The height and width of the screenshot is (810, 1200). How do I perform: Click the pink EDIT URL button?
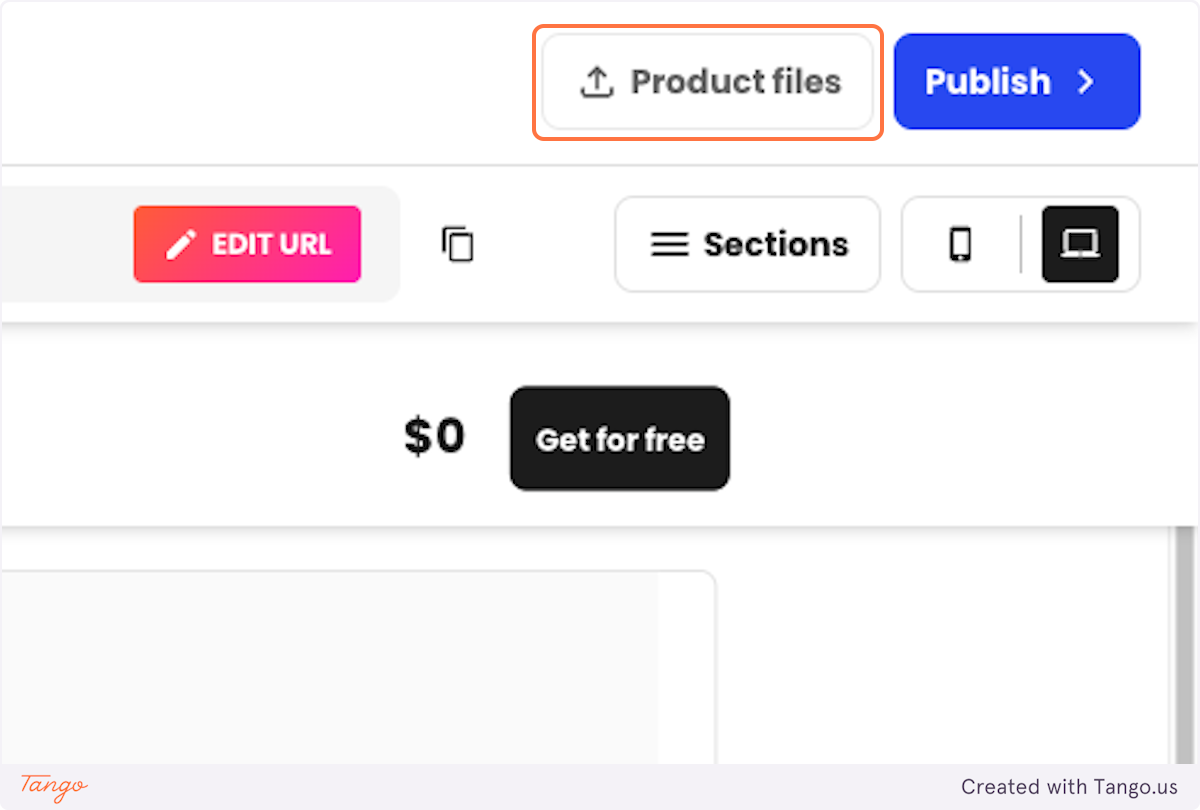point(247,244)
